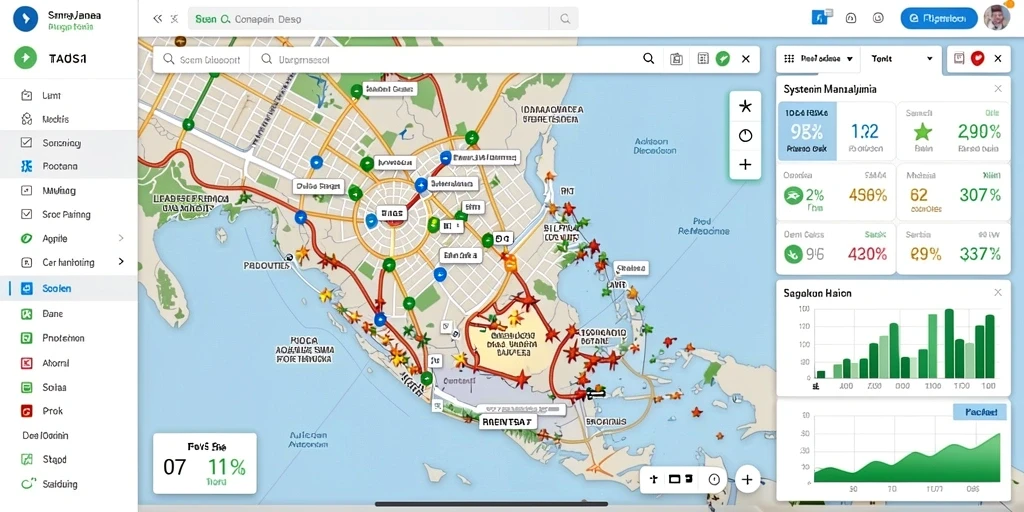Collapse sidebar with double chevron icon

coord(157,19)
